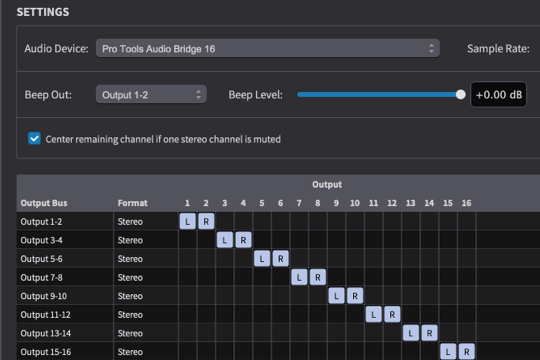Toggle the R cell for Output 5-6

tap(280, 258)
